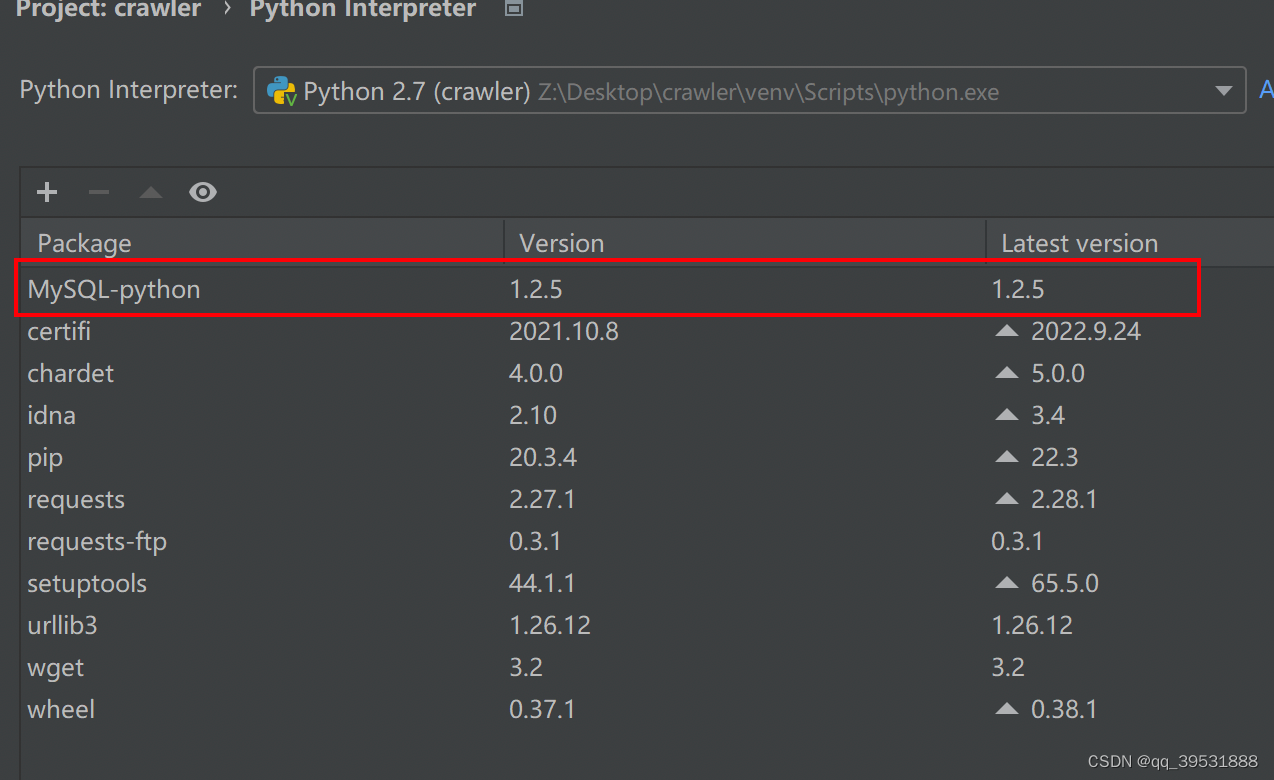Open the Python Interpreter dropdown
This screenshot has height=780, width=1274.
point(1223,91)
